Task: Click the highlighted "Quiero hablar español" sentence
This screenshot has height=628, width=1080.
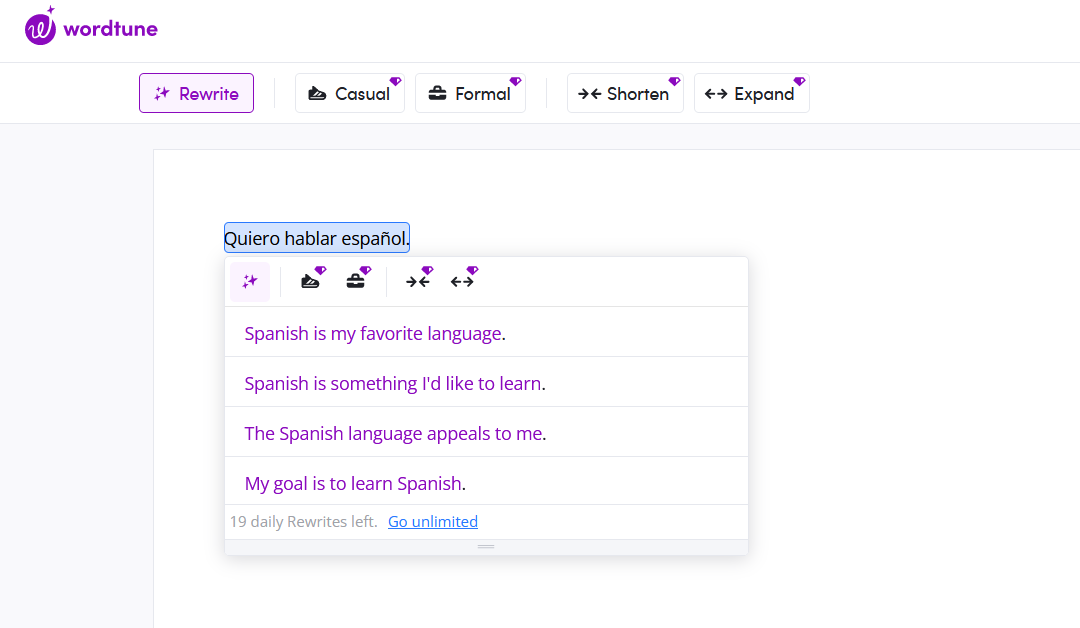Action: (x=316, y=238)
